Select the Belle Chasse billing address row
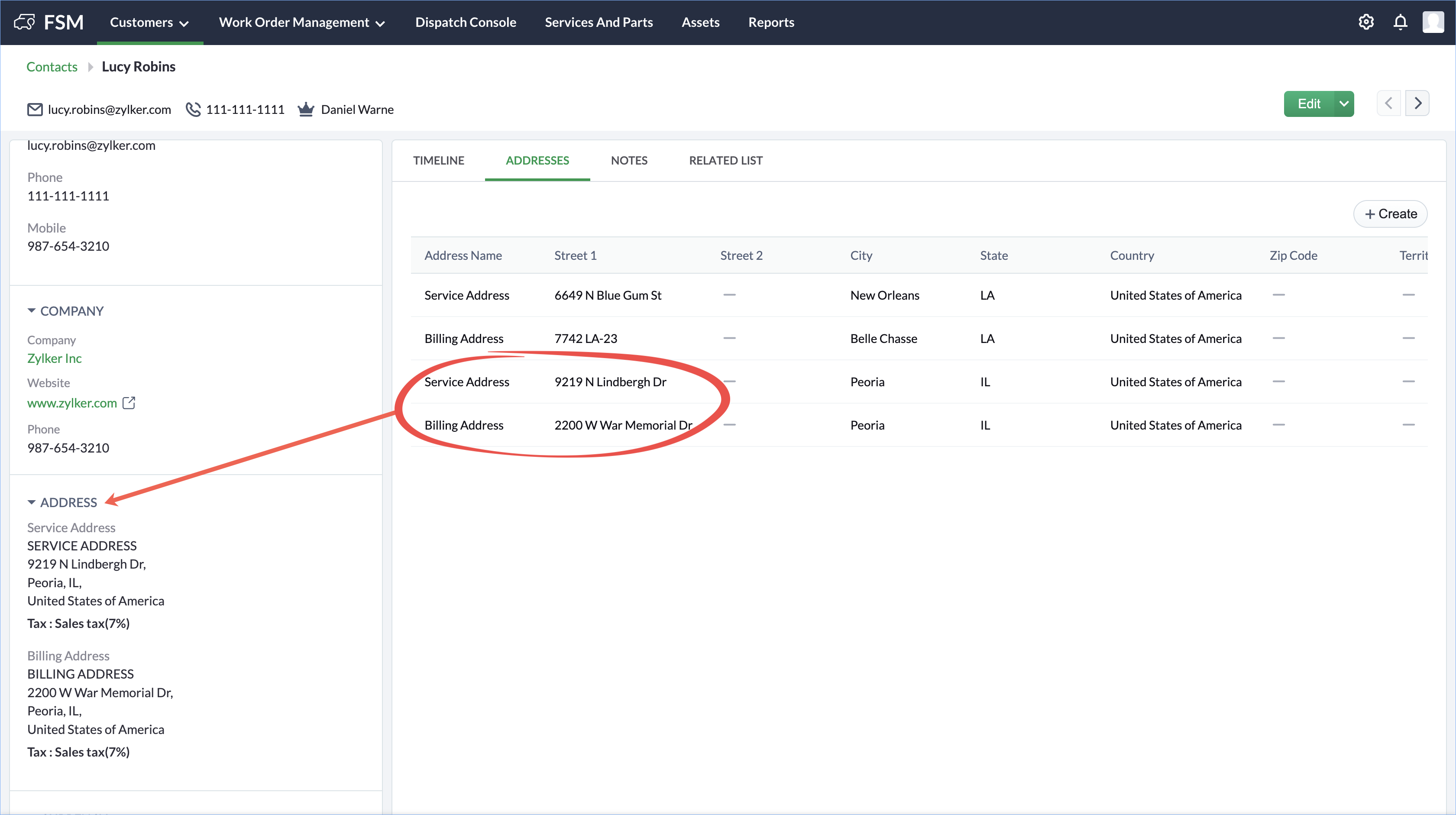Viewport: 1456px width, 815px height. tap(883, 339)
